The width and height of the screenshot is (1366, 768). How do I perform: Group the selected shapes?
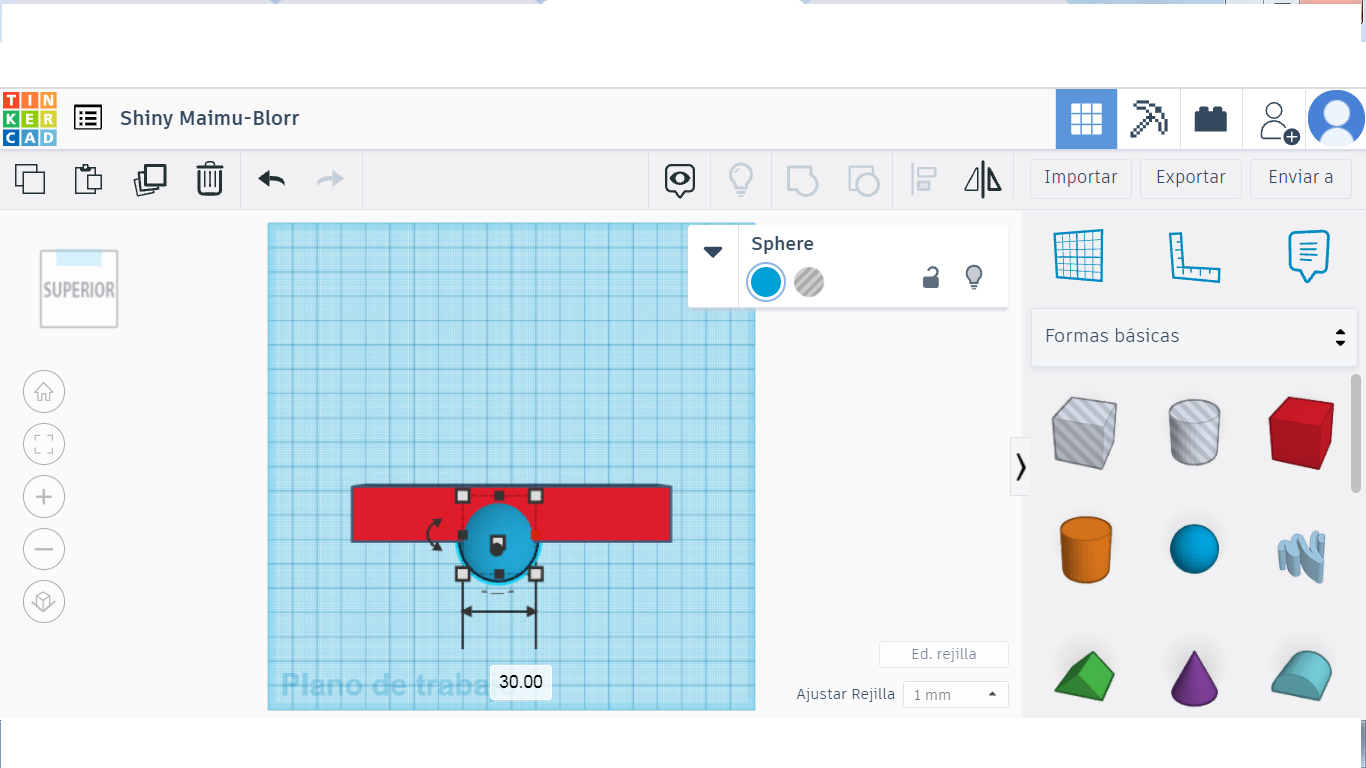coord(802,180)
